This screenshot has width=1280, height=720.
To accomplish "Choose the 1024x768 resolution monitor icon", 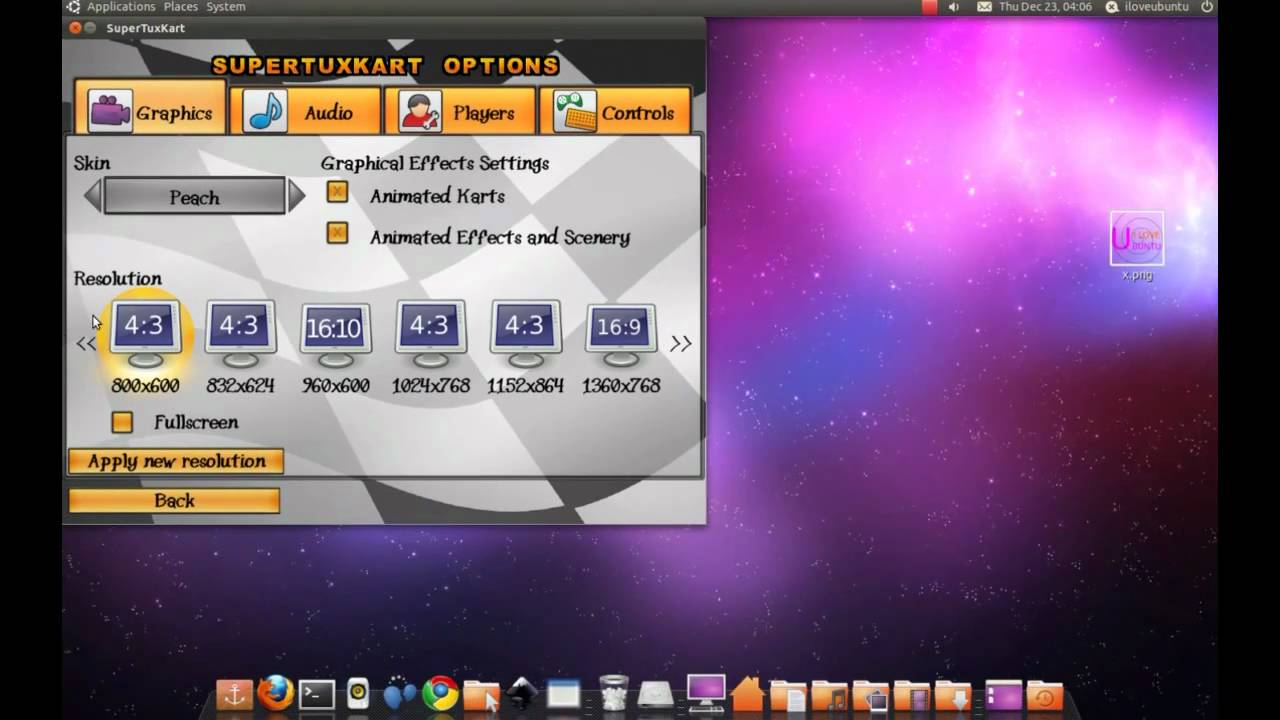I will 430,334.
